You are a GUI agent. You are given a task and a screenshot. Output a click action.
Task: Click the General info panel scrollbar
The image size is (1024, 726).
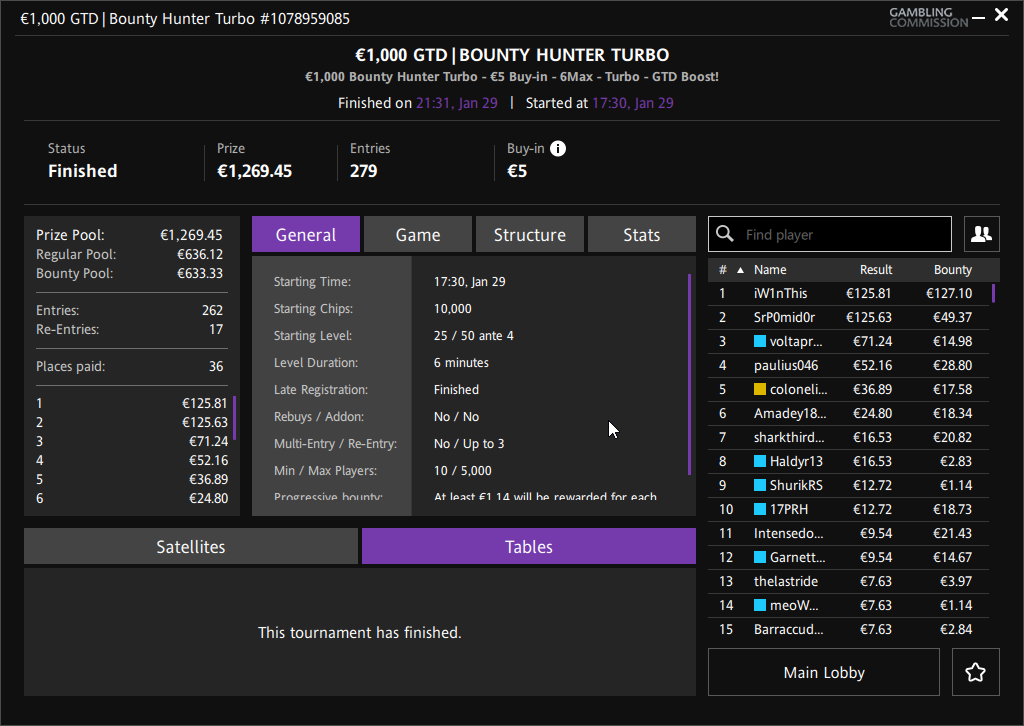(690, 375)
